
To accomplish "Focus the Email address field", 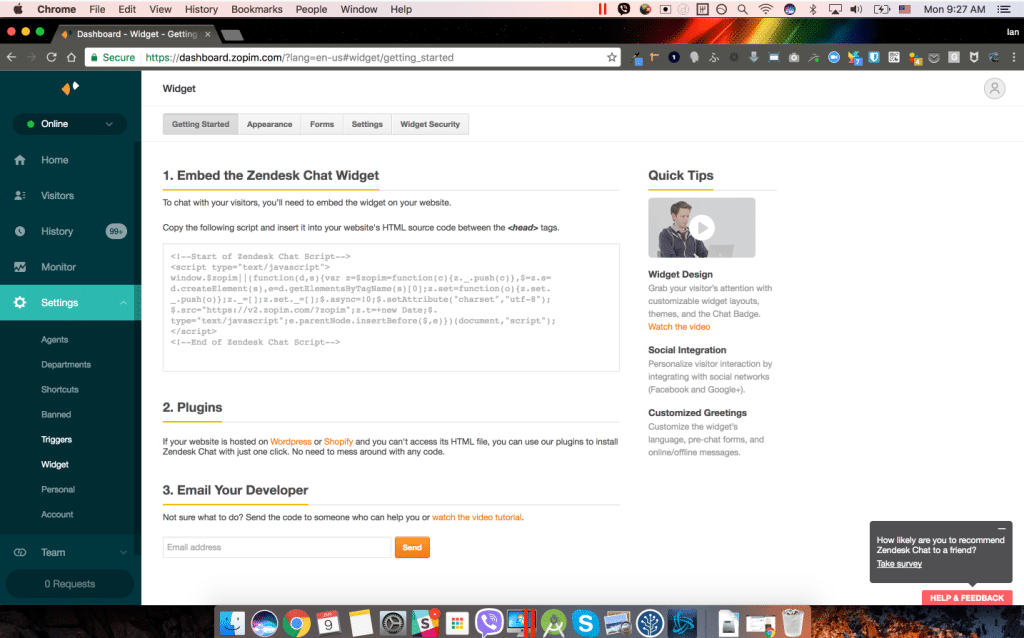I will pos(277,547).
